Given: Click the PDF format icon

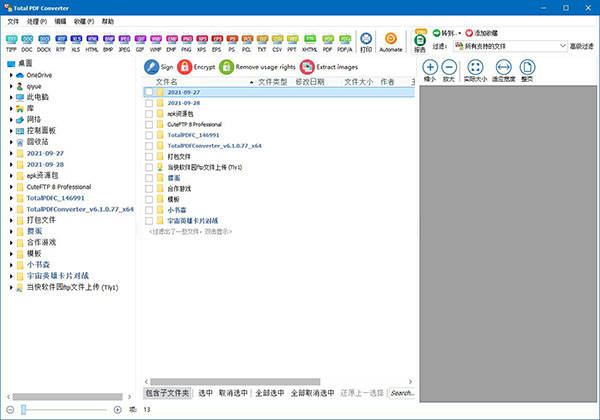Looking at the screenshot, I should tap(328, 42).
